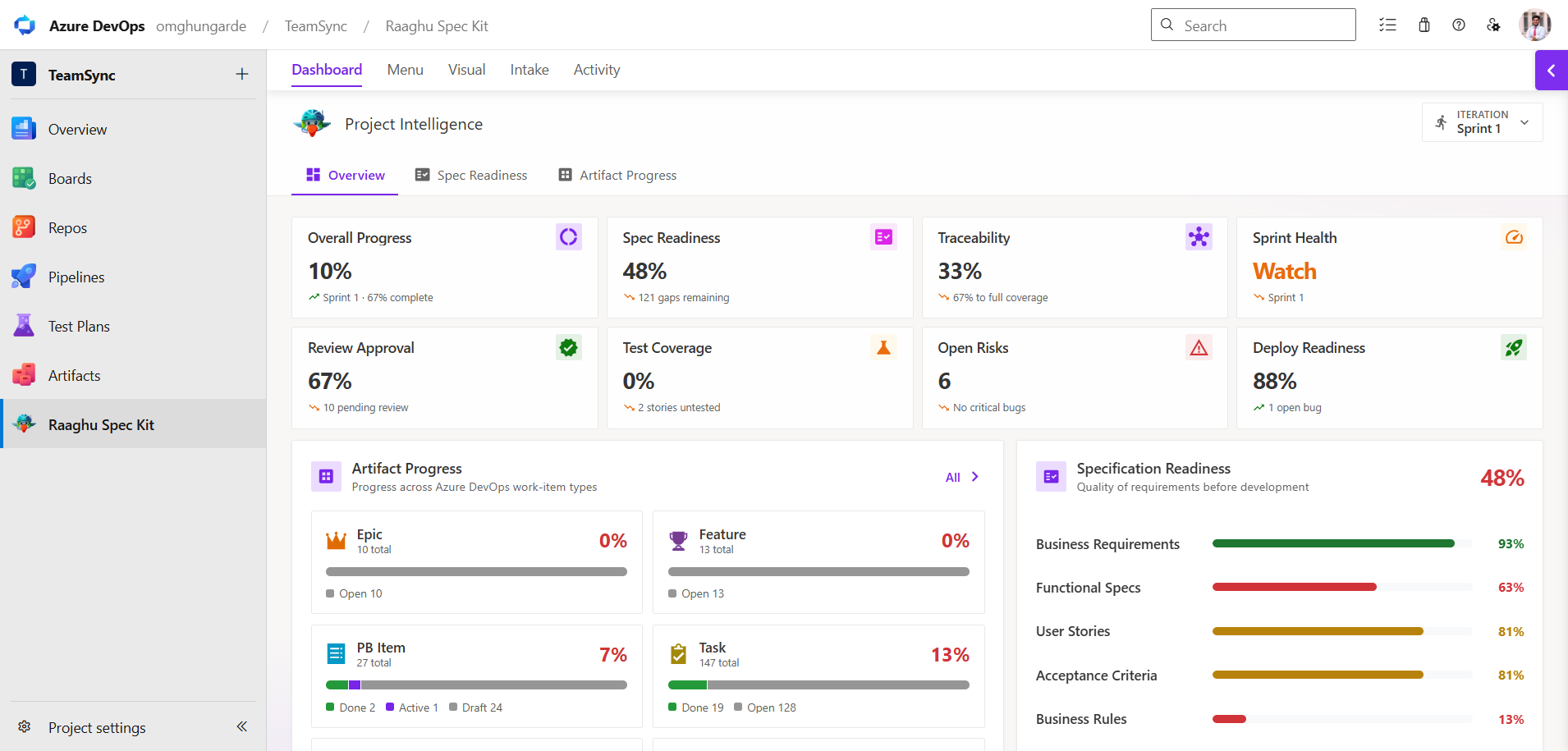The height and width of the screenshot is (751, 1568).
Task: Click 'Business Rules' row label
Action: (x=1081, y=719)
